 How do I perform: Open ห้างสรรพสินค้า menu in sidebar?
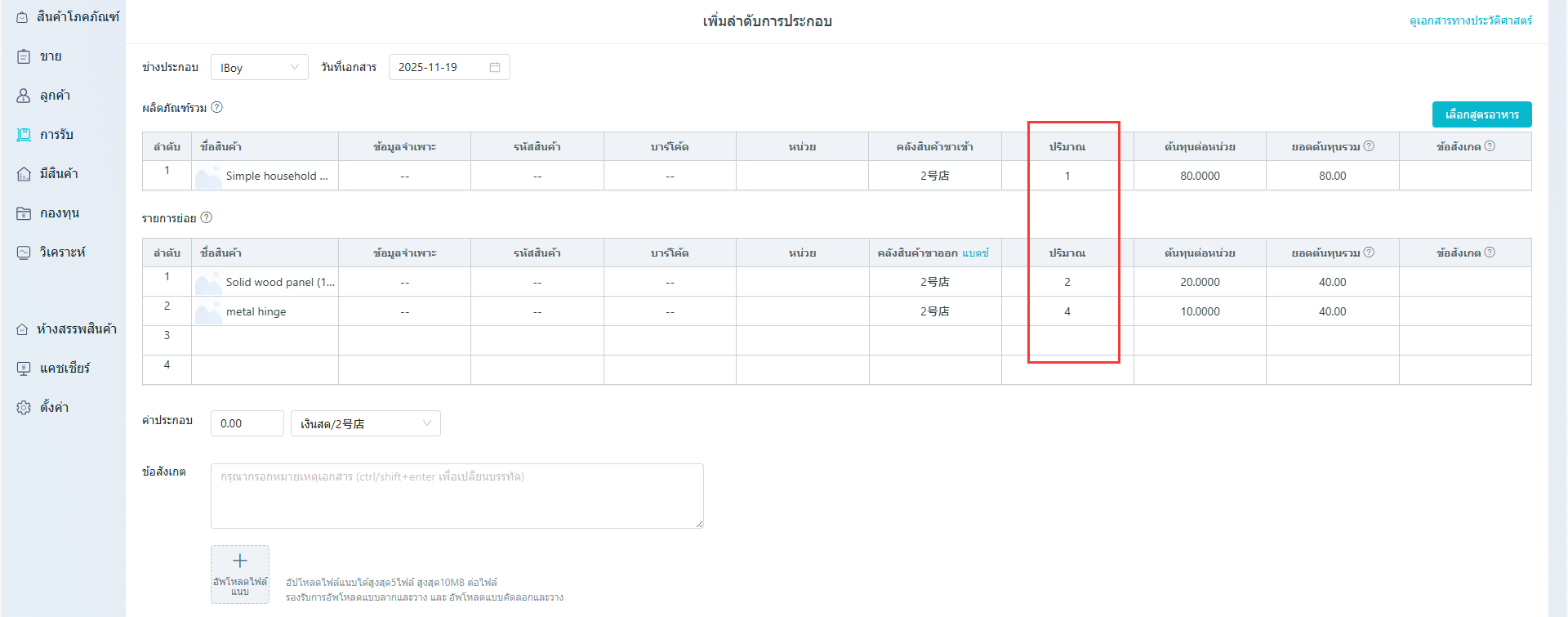(76, 329)
